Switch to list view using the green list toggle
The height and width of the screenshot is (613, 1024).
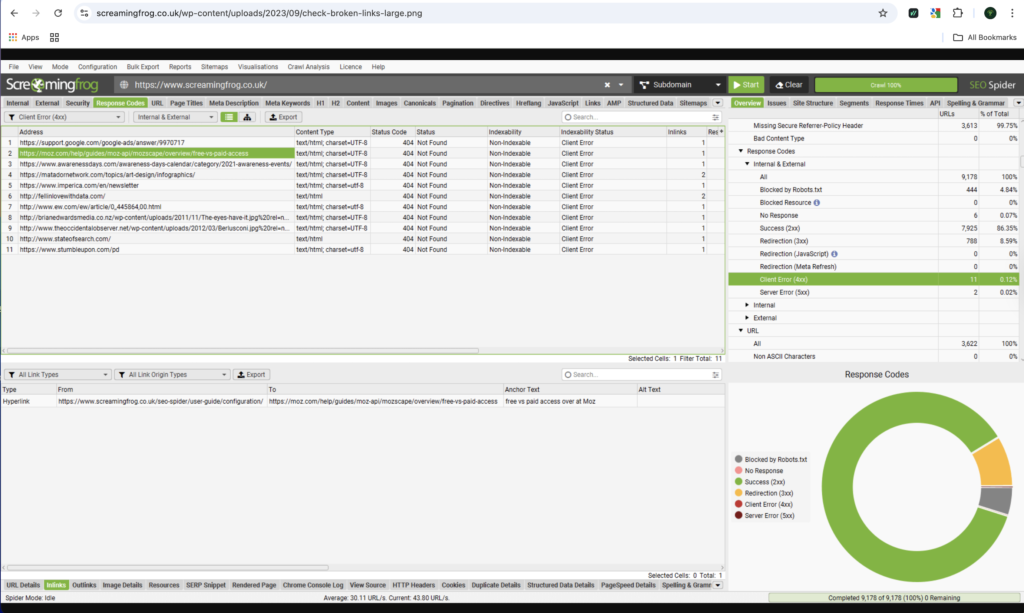[x=230, y=117]
